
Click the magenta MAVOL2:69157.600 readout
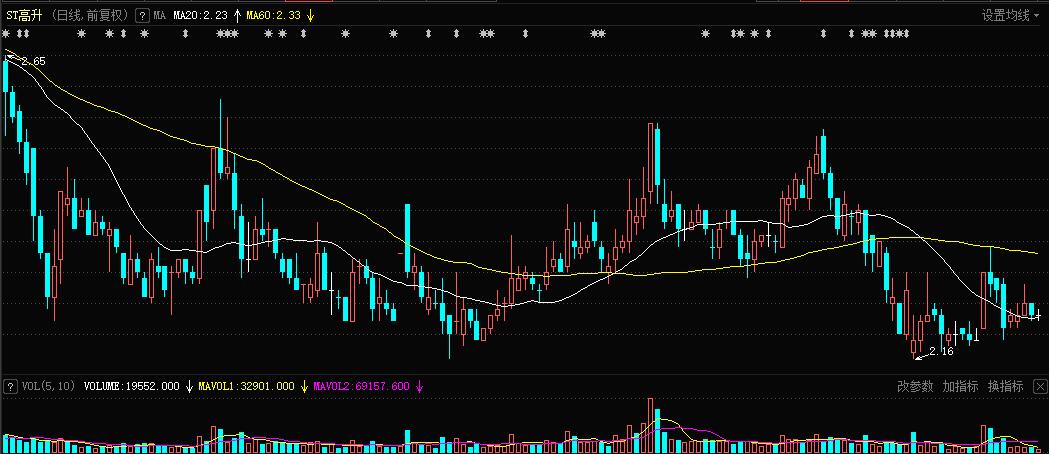pyautogui.click(x=361, y=386)
